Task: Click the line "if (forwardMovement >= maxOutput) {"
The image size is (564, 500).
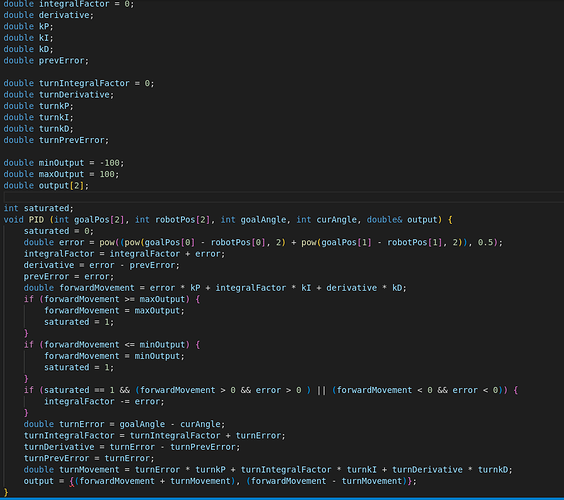Action: tap(112, 299)
